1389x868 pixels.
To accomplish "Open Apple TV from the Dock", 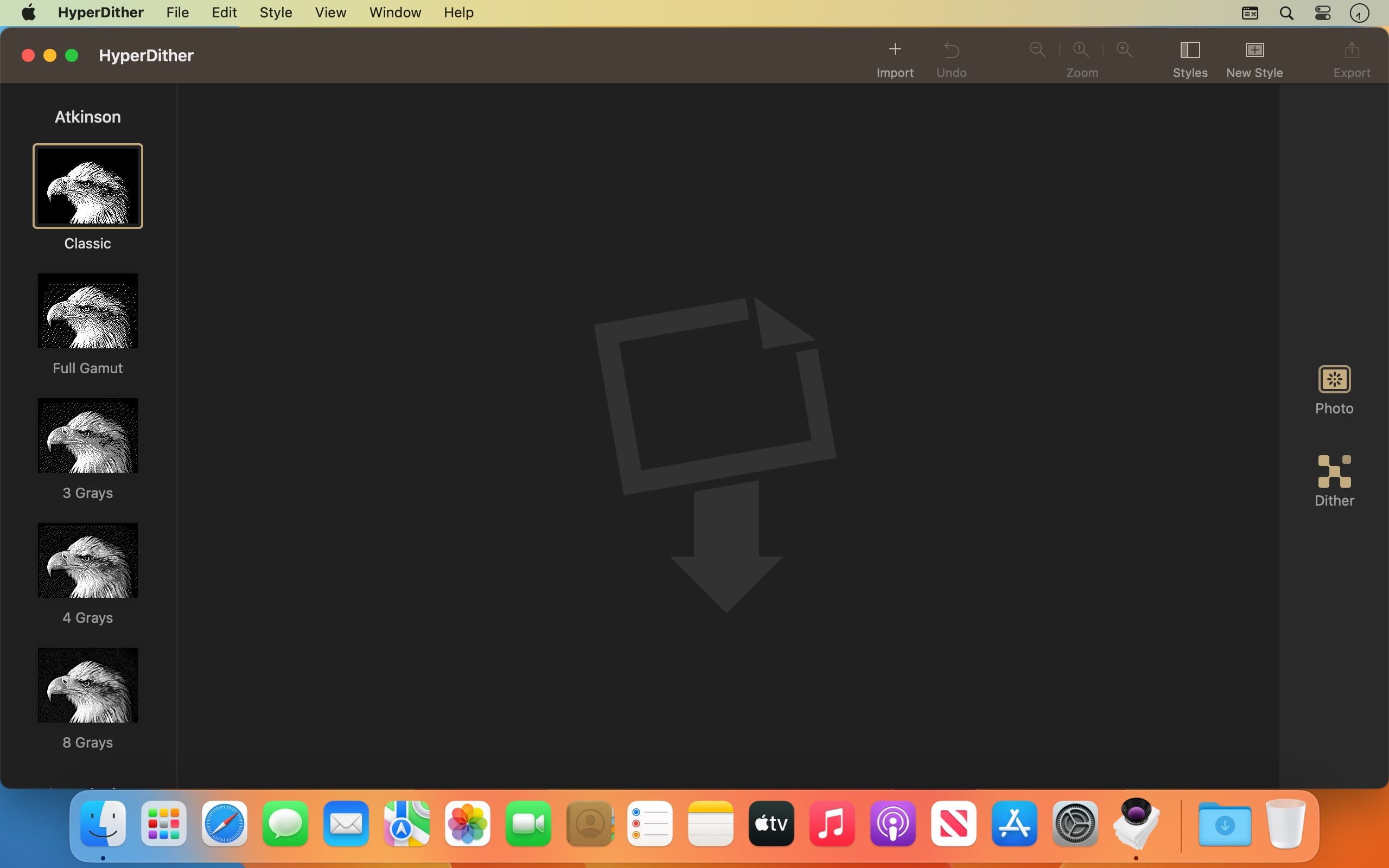I will [772, 823].
